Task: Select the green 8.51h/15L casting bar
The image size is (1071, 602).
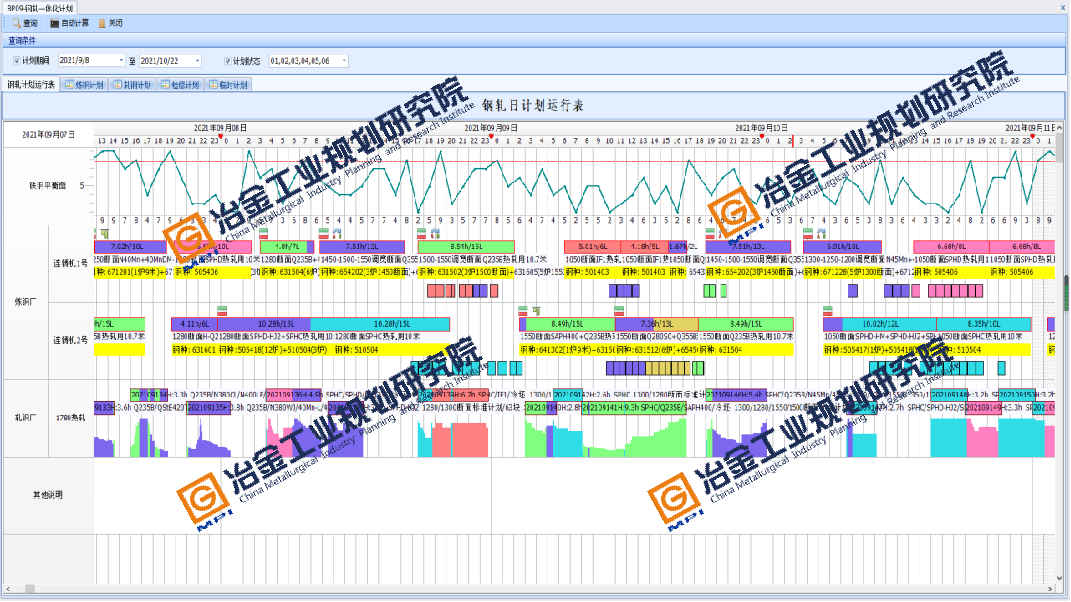Action: tap(466, 247)
